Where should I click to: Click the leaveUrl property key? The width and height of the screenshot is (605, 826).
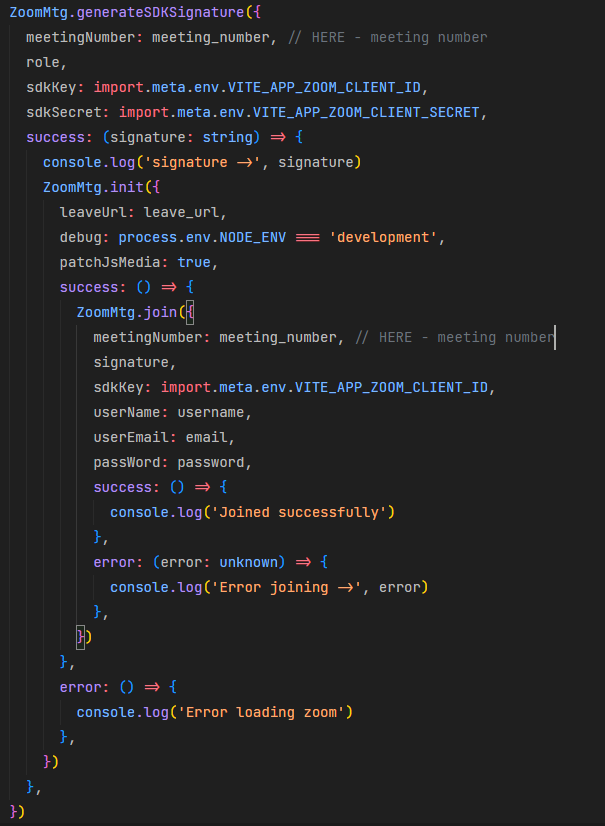[x=93, y=212]
